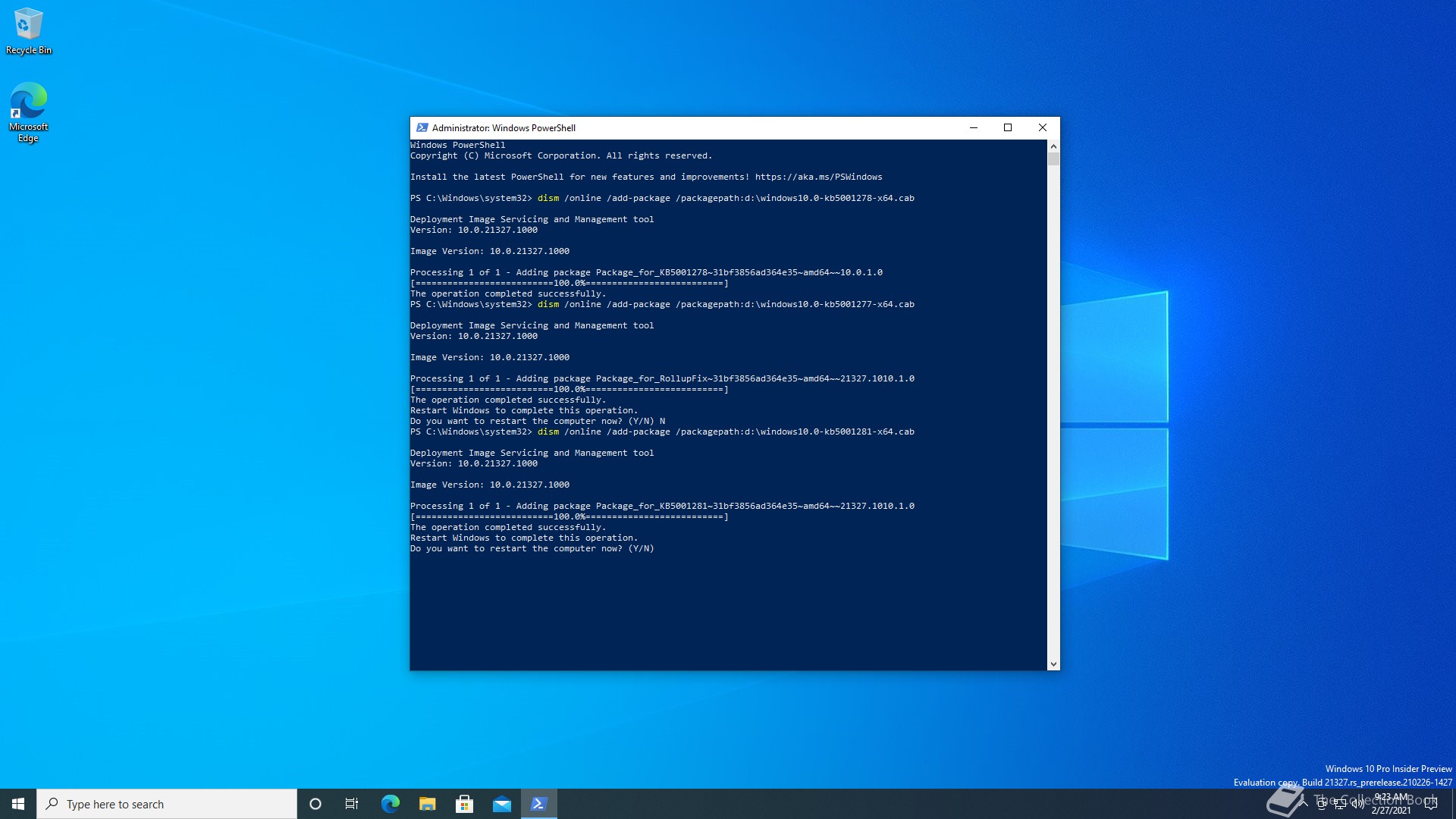Click the Package_for_KB5001278 processing line
This screenshot has width=1456, height=819.
(646, 272)
